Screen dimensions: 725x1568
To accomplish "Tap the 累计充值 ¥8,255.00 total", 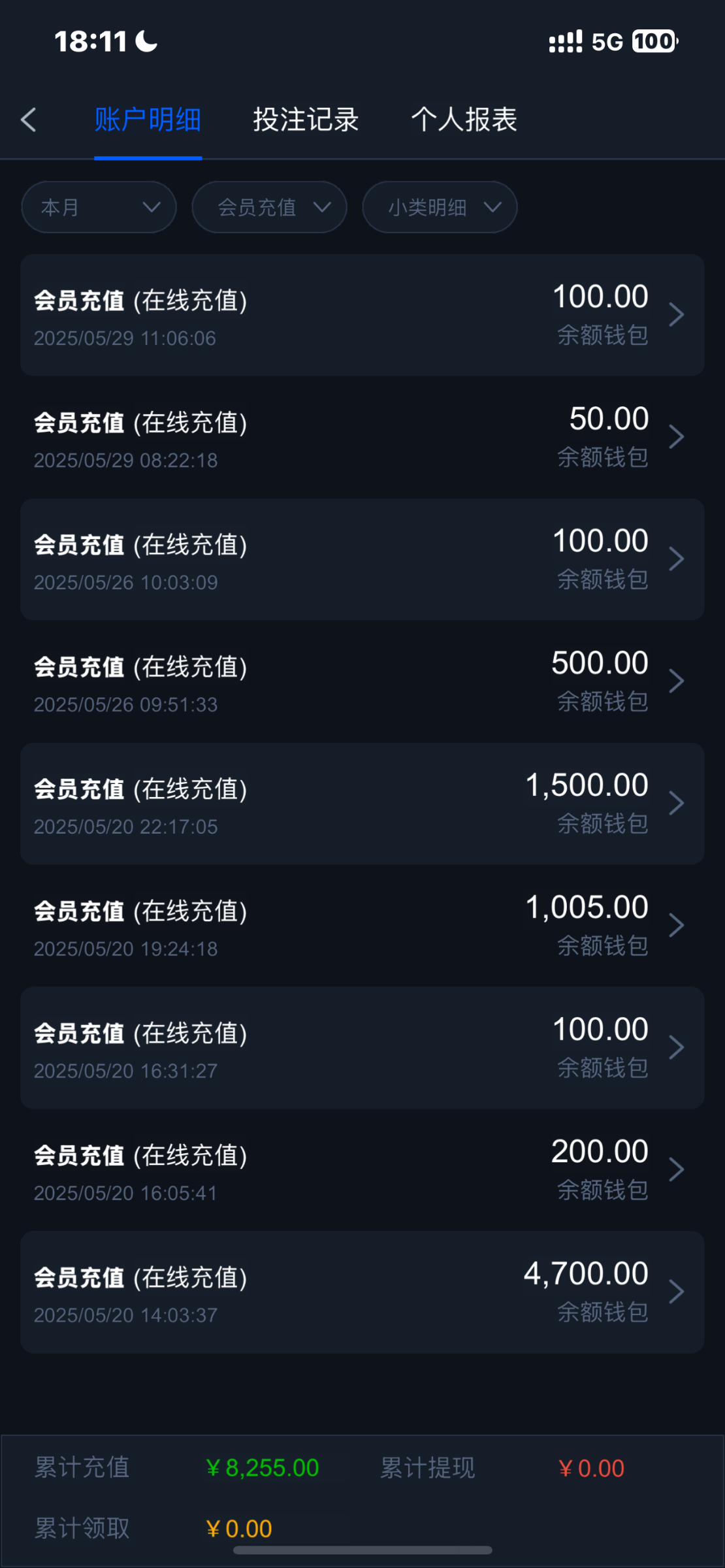I will pyautogui.click(x=263, y=1468).
